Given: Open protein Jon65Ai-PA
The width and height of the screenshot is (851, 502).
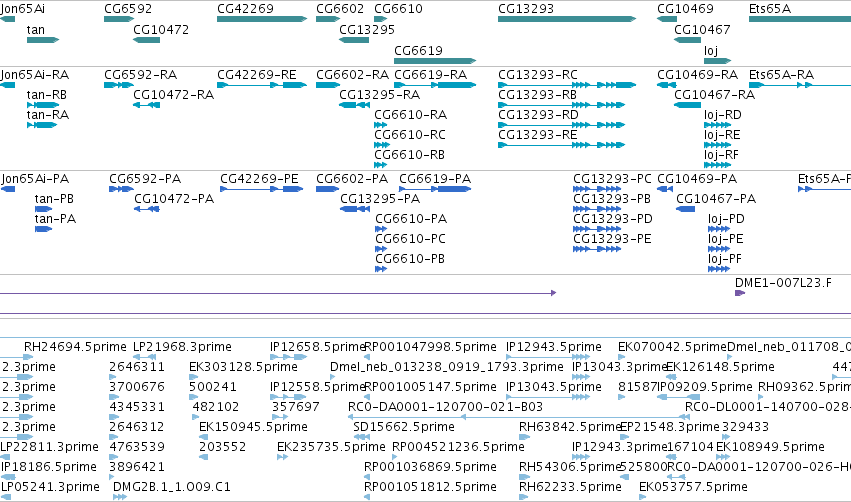Looking at the screenshot, I should click(35, 179).
